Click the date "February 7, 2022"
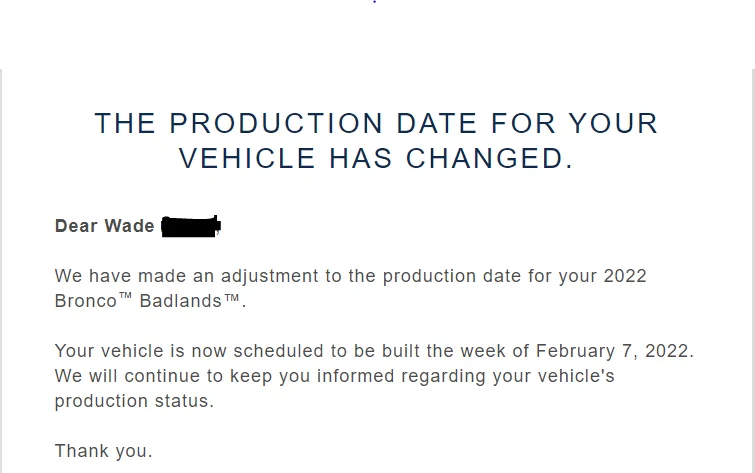This screenshot has height=473, width=755. [612, 351]
